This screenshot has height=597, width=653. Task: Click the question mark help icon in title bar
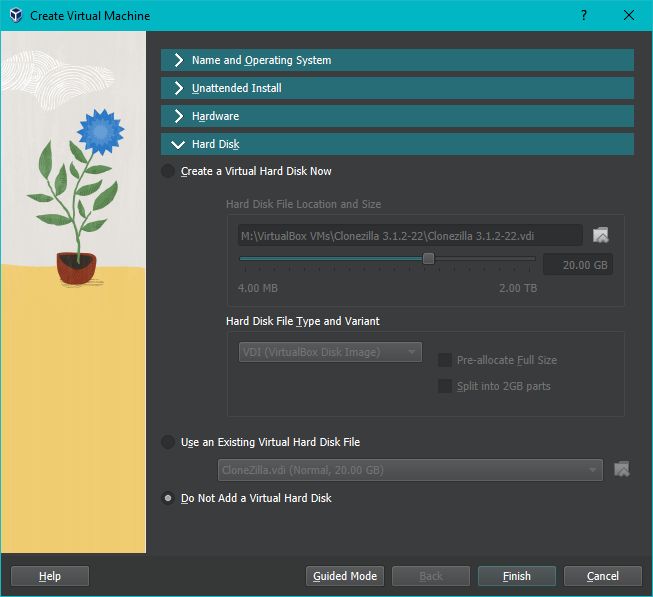click(x=584, y=16)
